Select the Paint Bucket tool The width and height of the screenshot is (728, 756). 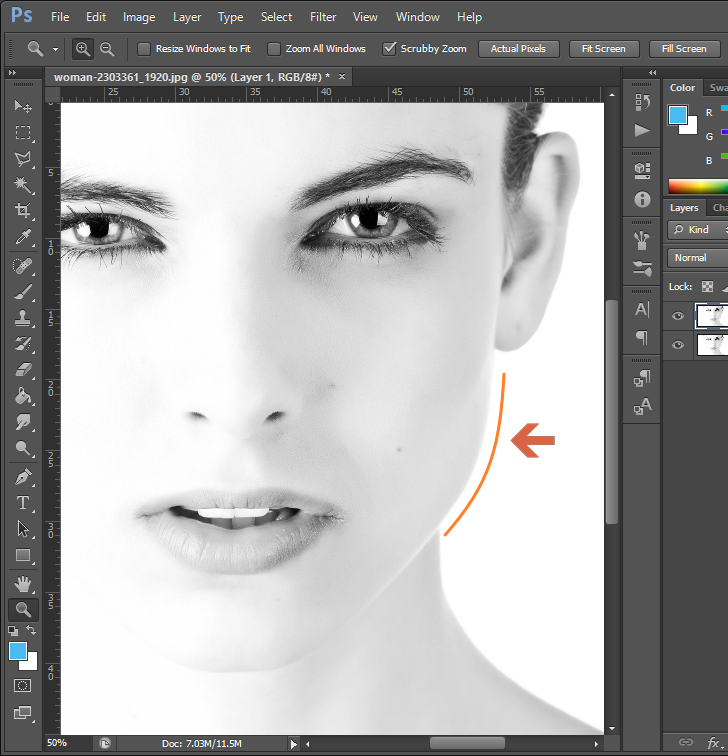pos(23,396)
